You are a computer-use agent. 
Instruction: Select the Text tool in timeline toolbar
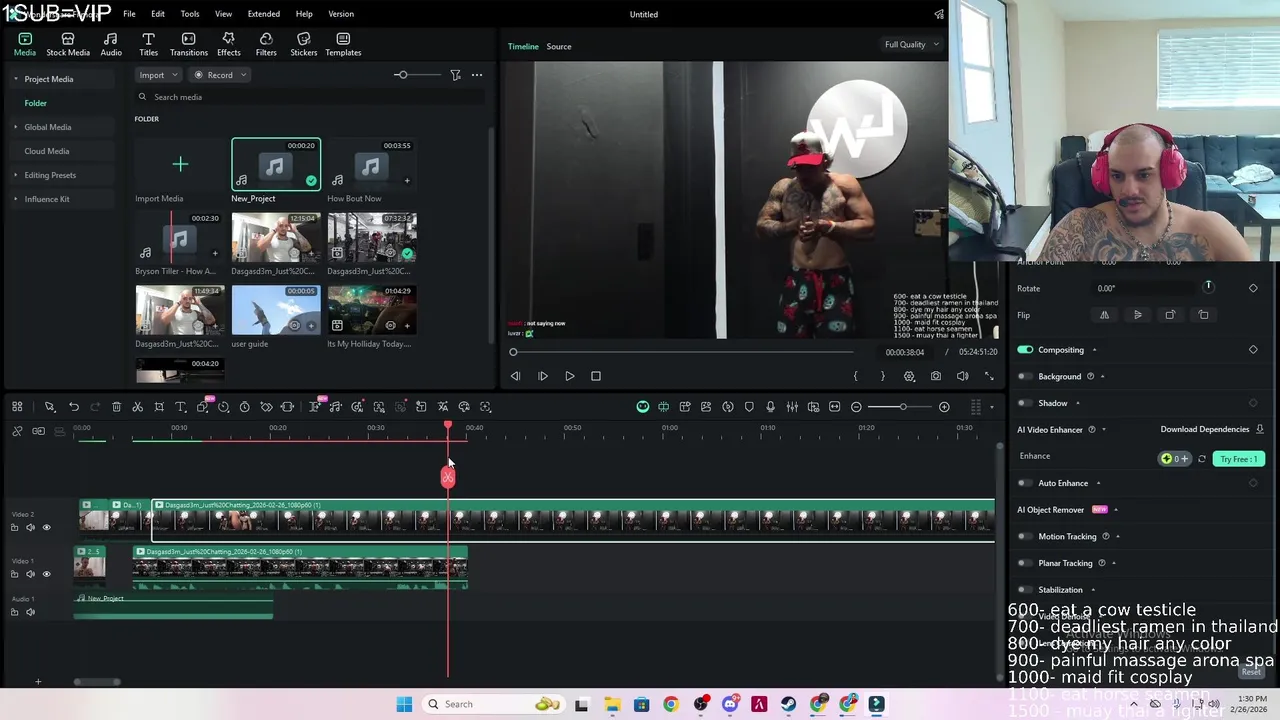(x=180, y=407)
